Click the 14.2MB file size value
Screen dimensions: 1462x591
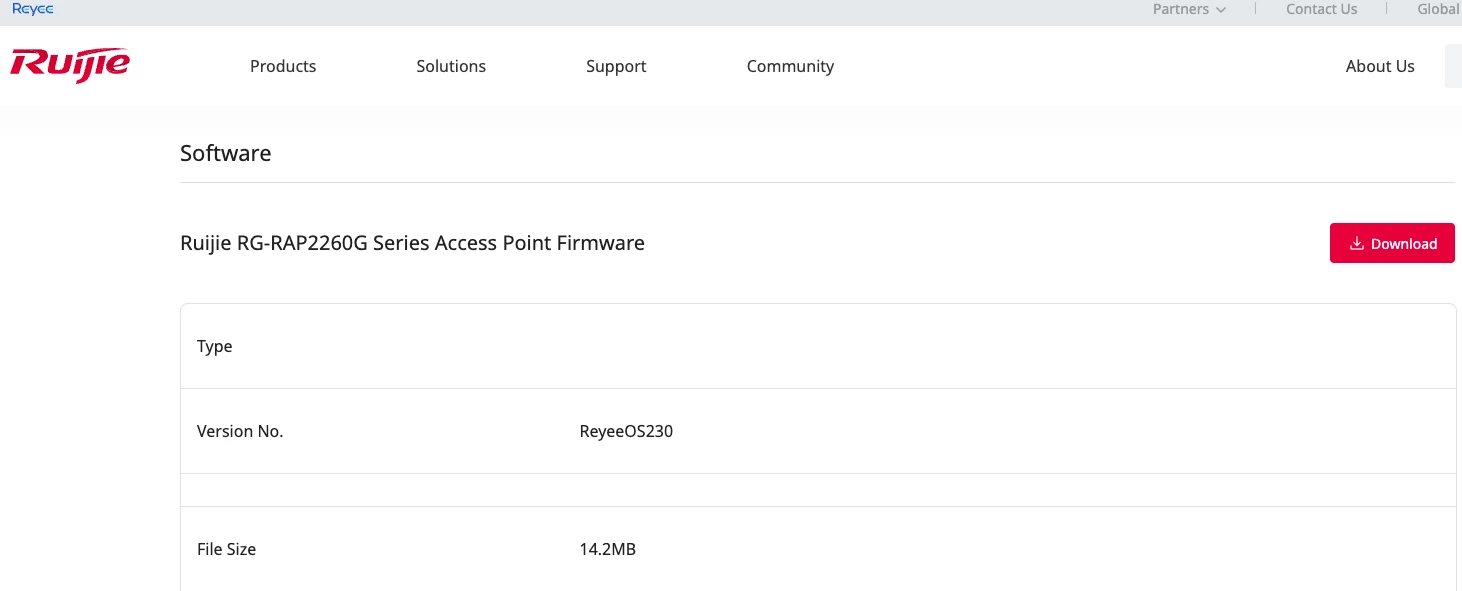607,549
